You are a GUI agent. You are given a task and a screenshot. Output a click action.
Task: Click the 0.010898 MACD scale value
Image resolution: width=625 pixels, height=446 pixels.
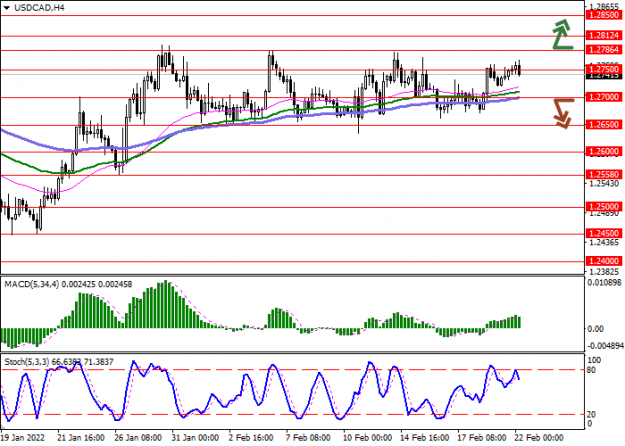[605, 283]
